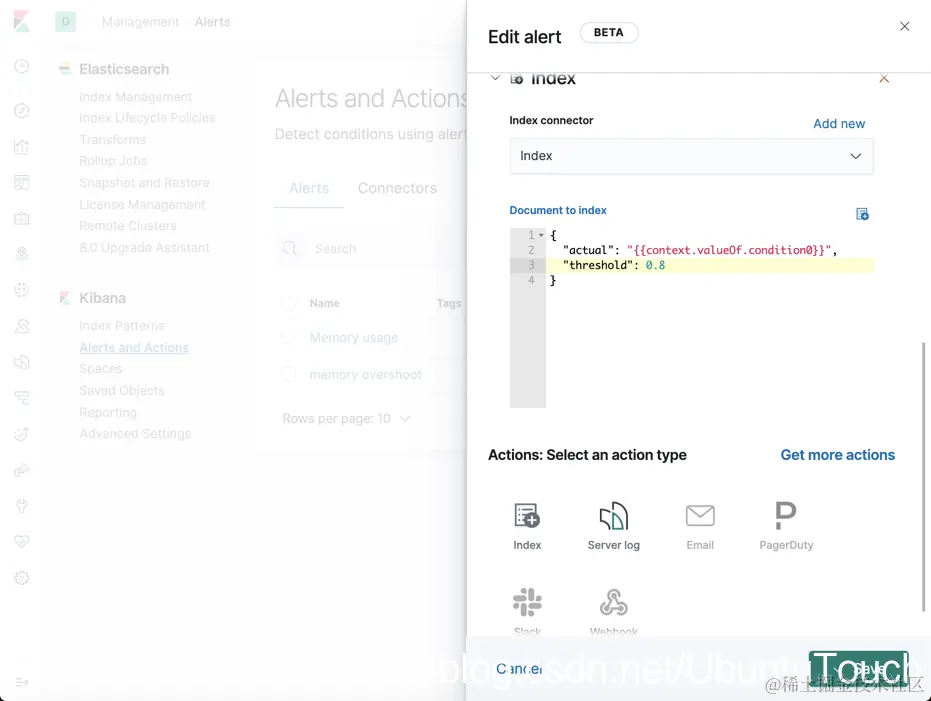
Task: Switch to the Alerts tab
Action: [309, 188]
